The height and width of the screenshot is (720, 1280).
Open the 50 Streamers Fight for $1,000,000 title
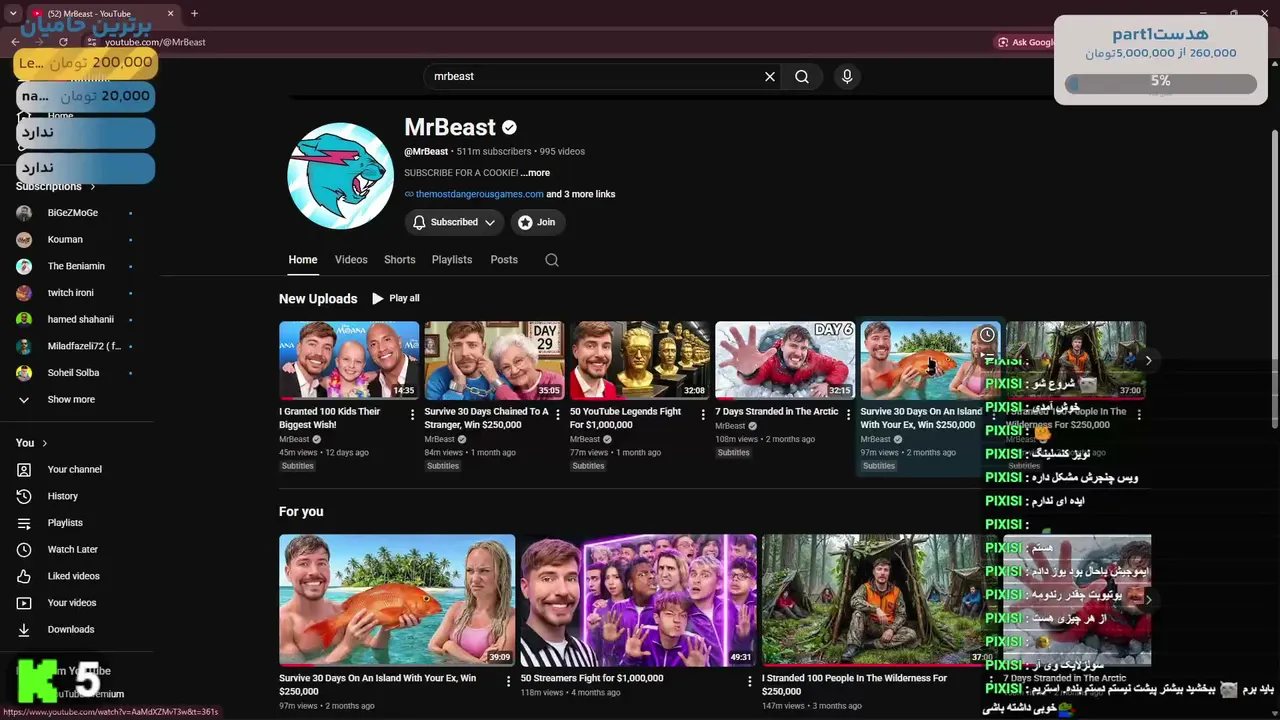(592, 678)
